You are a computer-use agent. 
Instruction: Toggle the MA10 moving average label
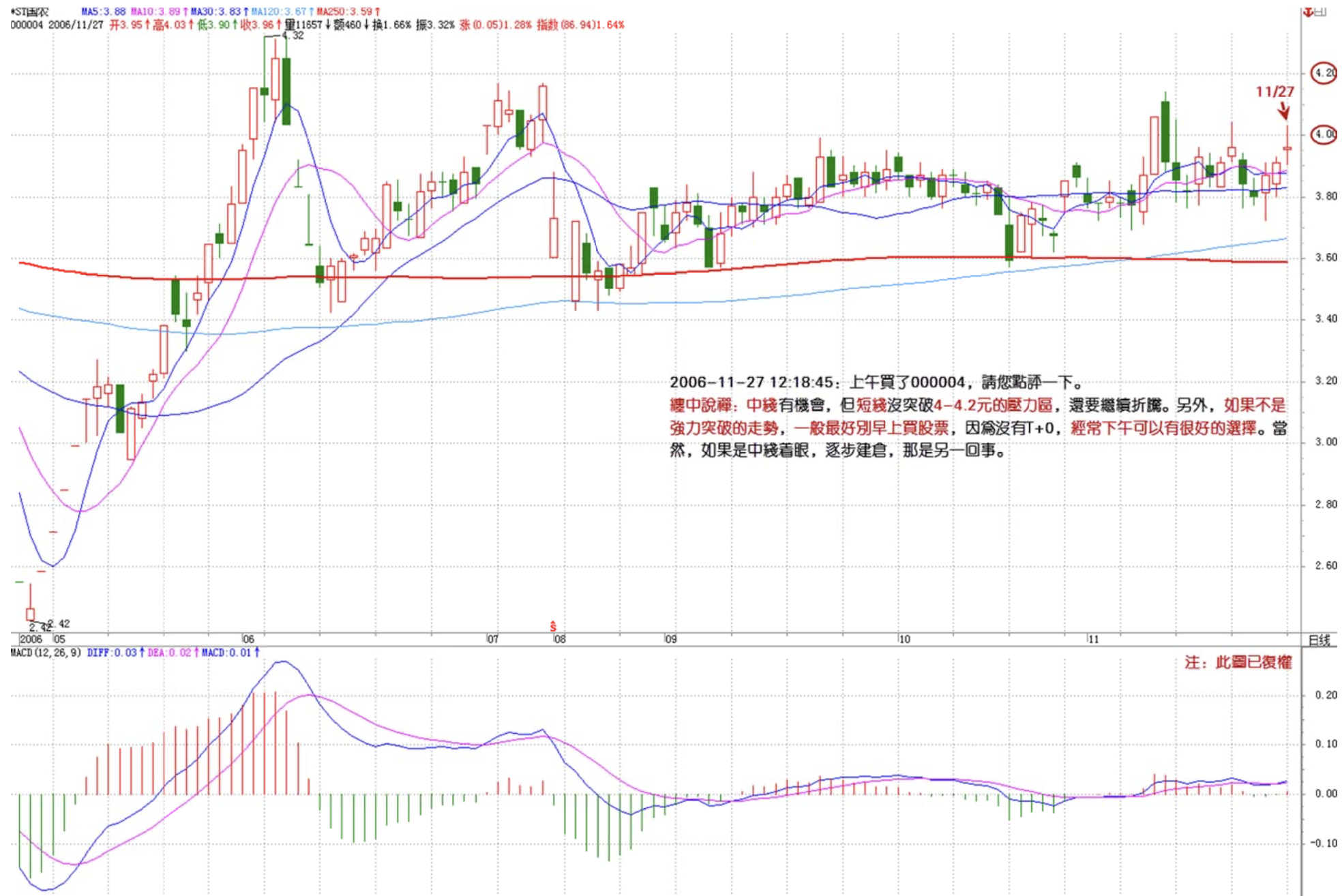pos(157,12)
